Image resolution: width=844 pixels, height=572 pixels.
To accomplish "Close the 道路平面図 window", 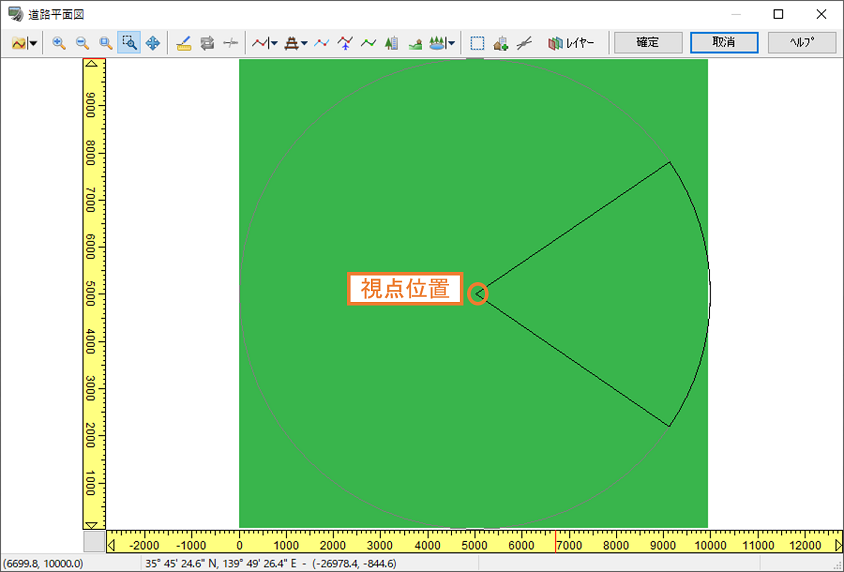I will [x=821, y=14].
